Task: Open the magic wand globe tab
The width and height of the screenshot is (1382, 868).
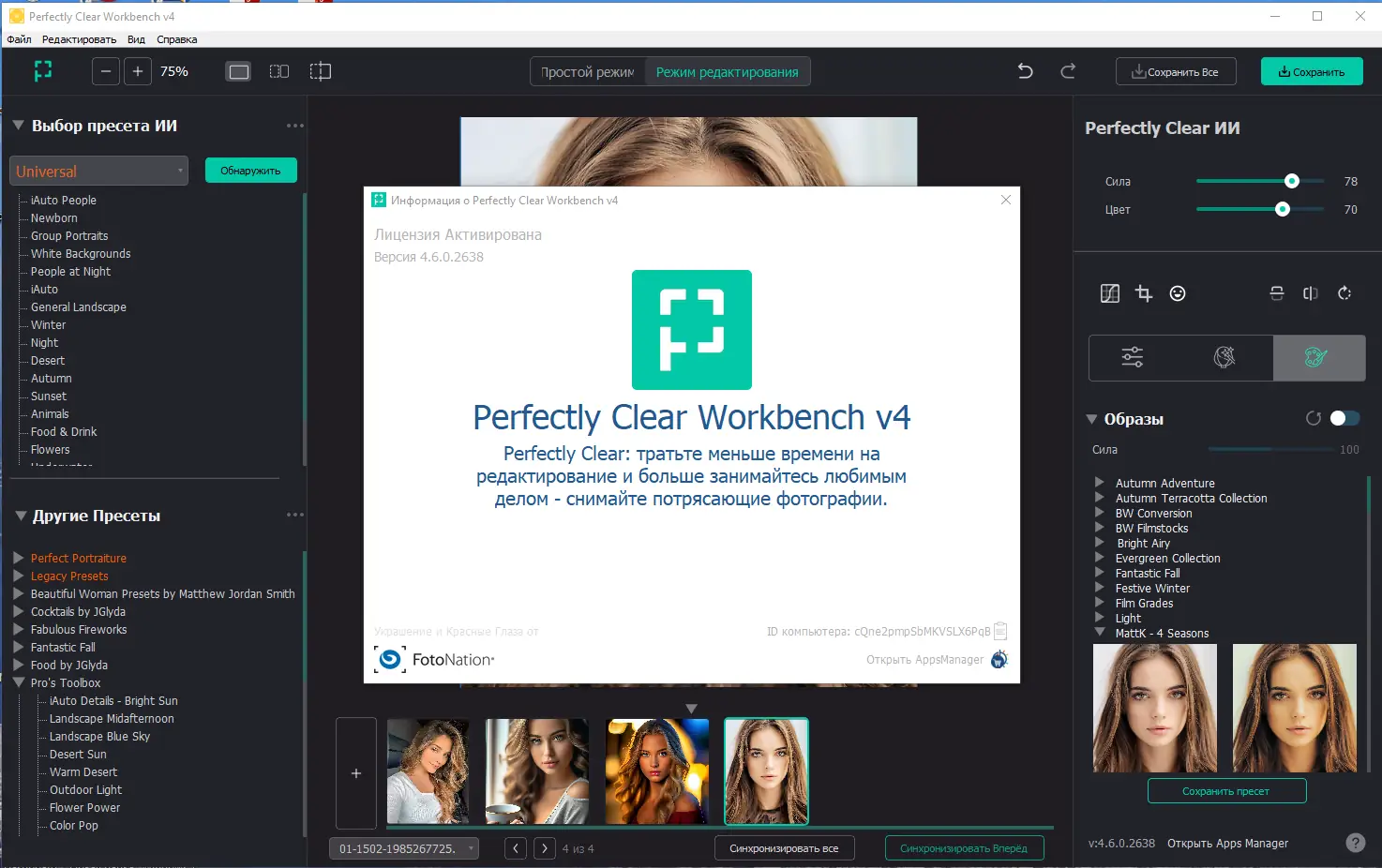Action: tap(1224, 356)
